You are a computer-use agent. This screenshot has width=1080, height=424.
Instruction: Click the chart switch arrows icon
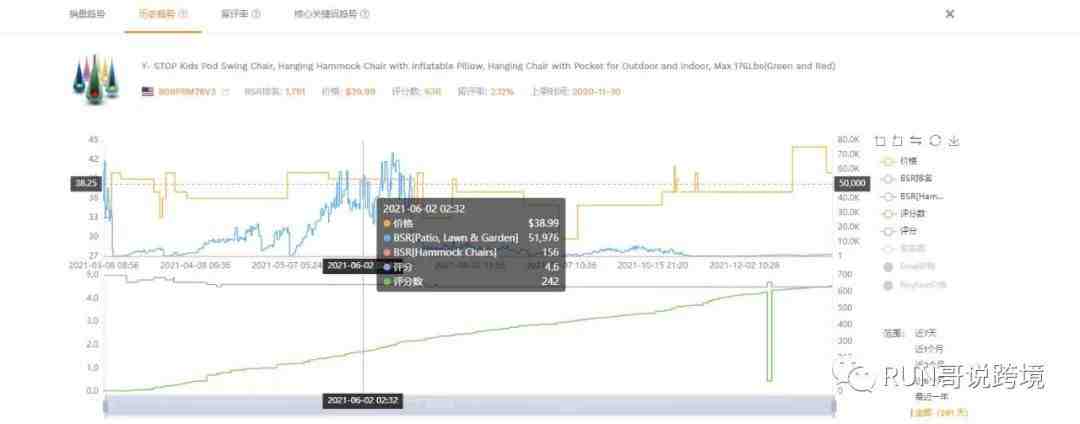tap(916, 140)
